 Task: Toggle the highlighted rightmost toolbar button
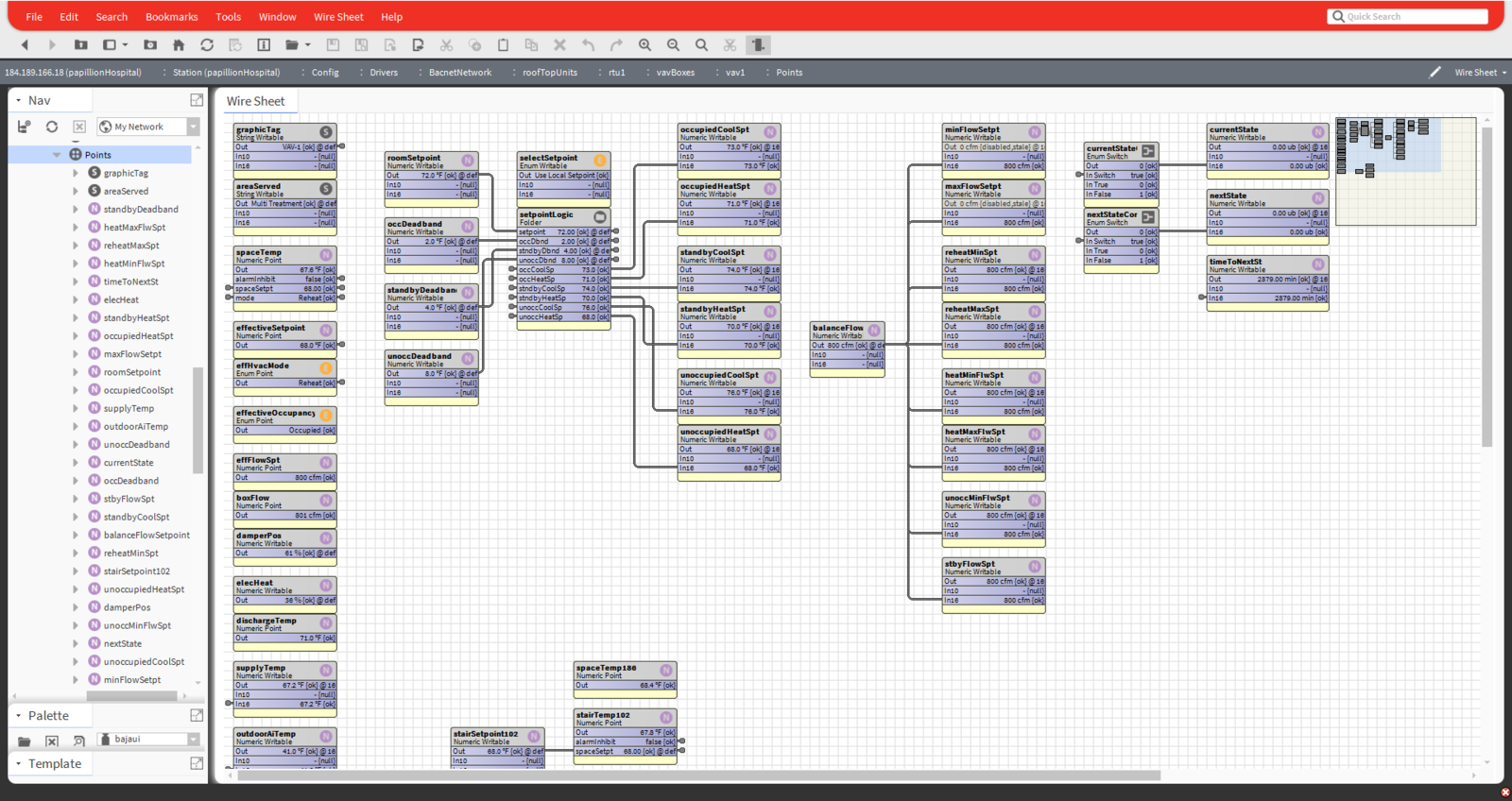tap(758, 44)
